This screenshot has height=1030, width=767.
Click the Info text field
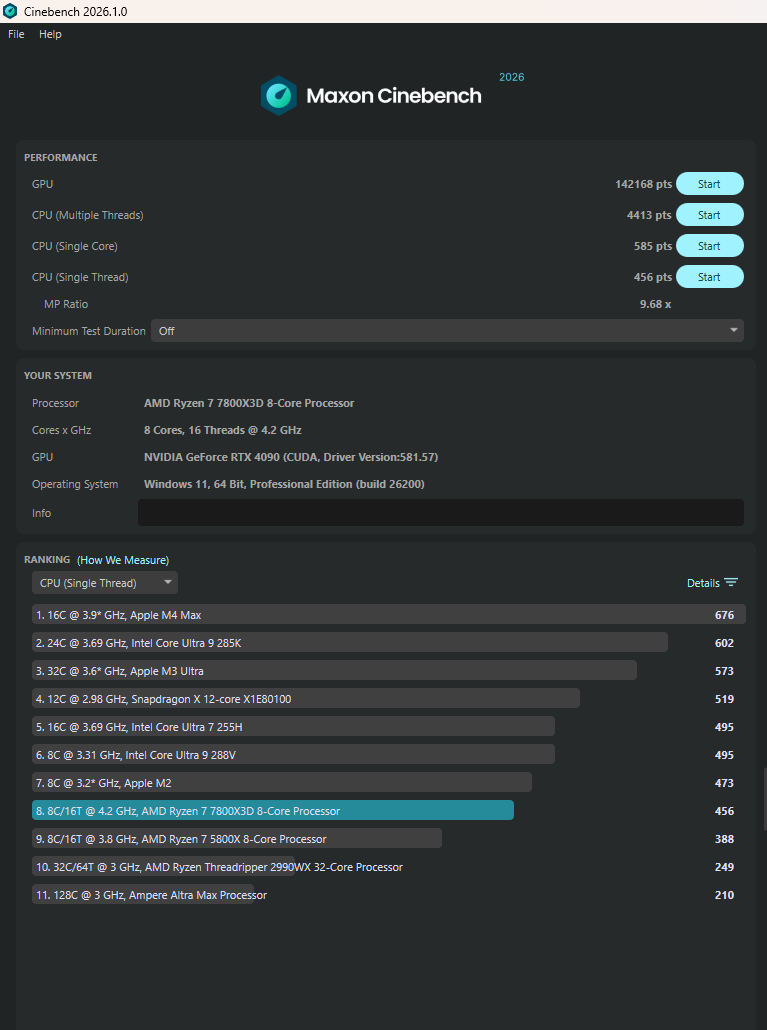point(441,512)
